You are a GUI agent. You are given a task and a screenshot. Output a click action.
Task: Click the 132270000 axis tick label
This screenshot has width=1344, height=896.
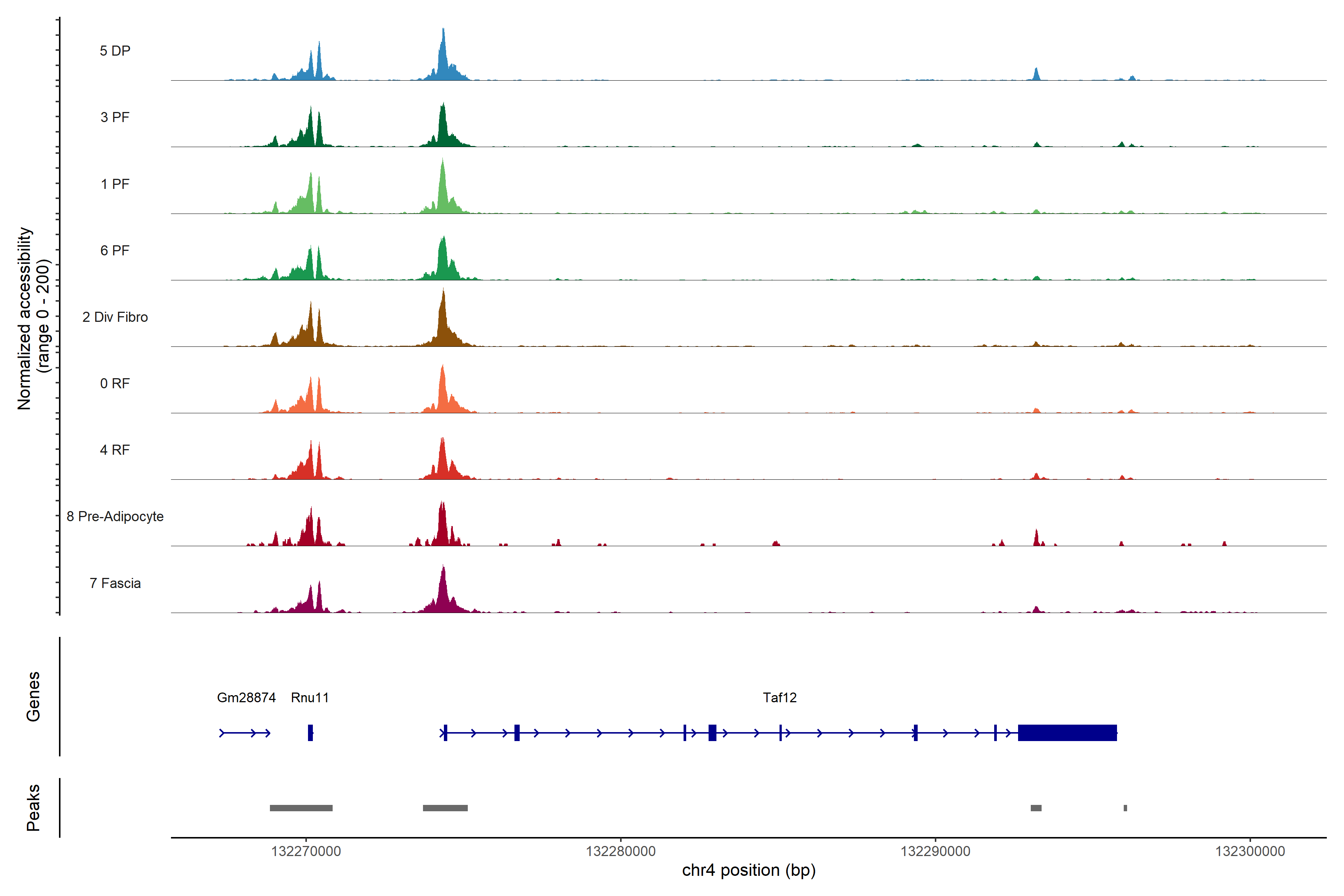pyautogui.click(x=306, y=852)
